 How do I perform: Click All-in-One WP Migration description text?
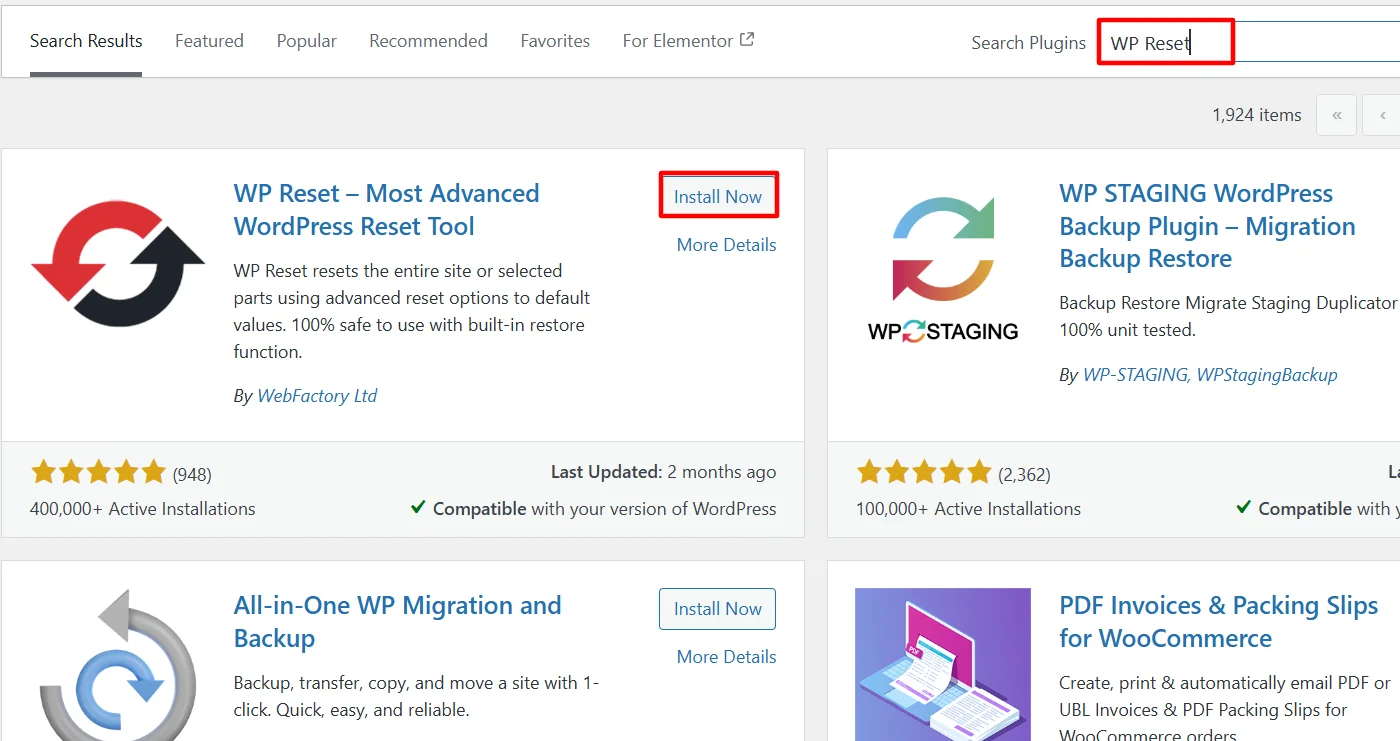[x=416, y=697]
